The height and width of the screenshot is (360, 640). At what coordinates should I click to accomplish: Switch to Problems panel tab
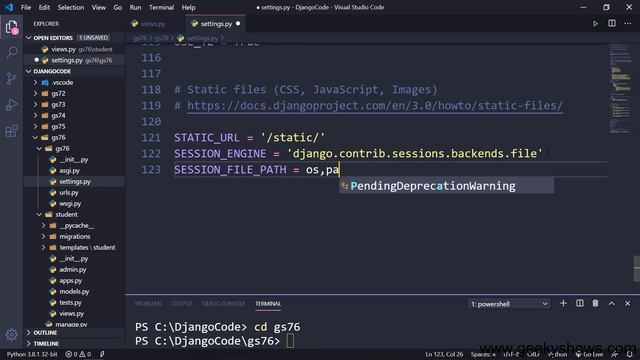pos(148,304)
